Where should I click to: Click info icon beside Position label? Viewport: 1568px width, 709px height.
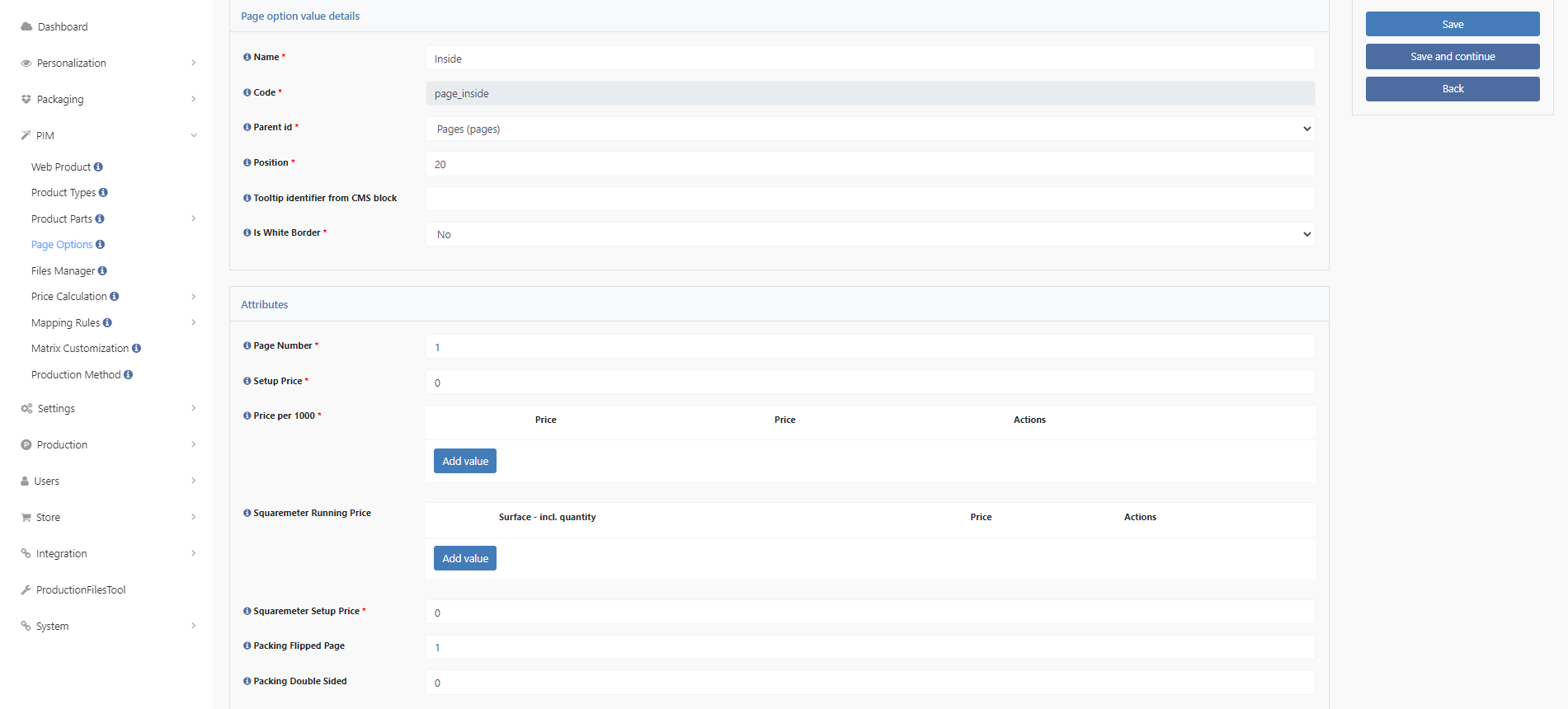point(247,162)
